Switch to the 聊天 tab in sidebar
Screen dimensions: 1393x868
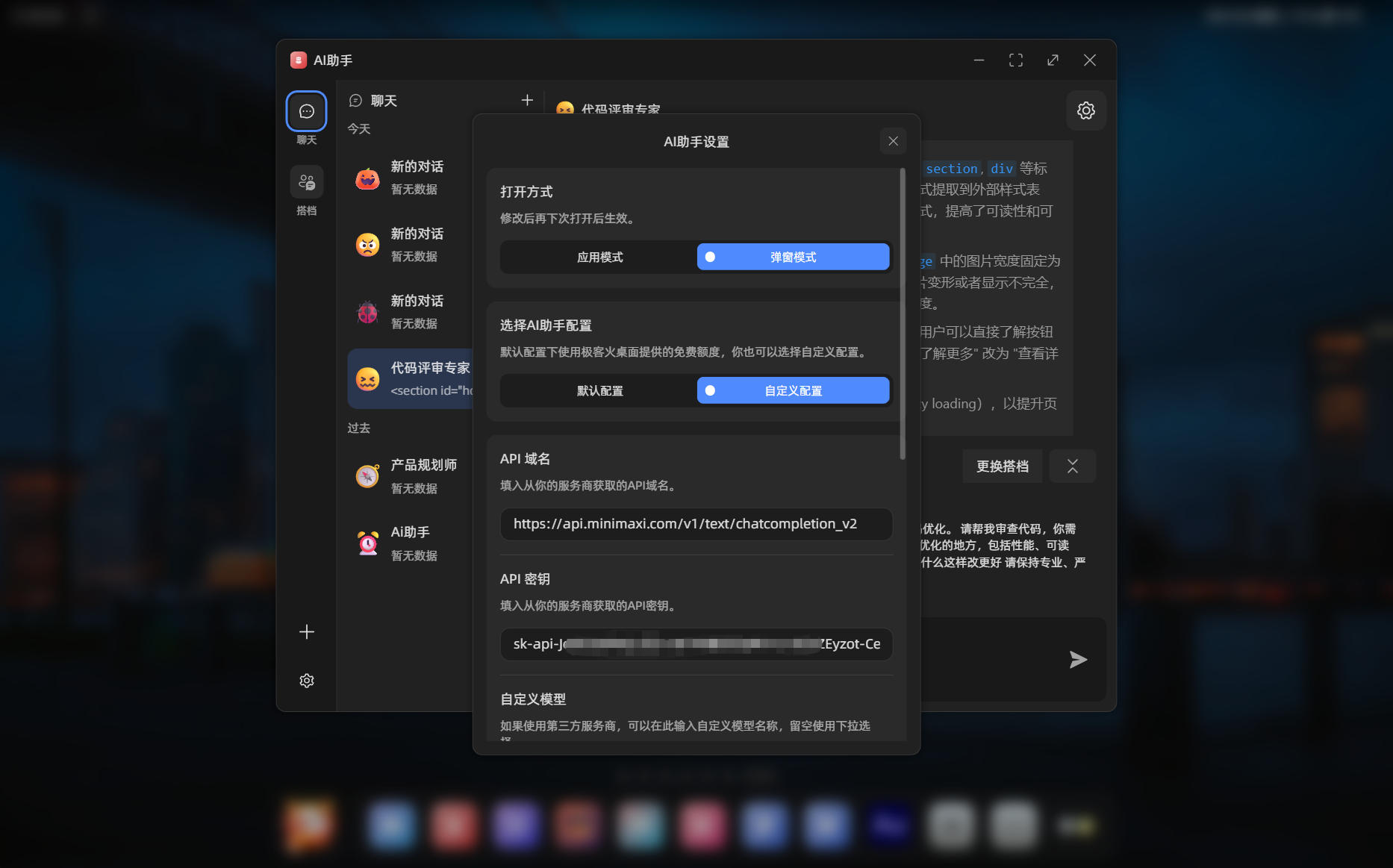306,118
